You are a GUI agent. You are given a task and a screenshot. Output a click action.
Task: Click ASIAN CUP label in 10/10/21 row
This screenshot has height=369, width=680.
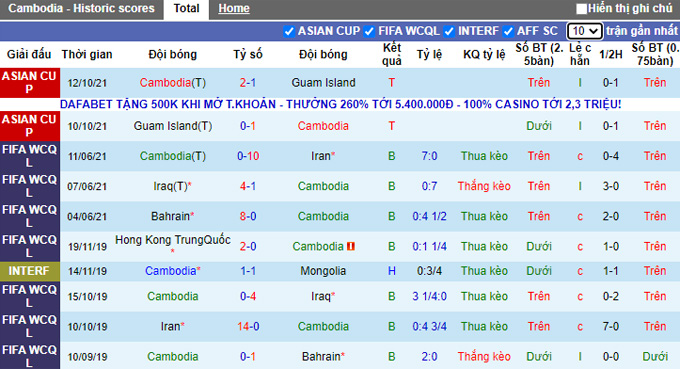coord(29,126)
